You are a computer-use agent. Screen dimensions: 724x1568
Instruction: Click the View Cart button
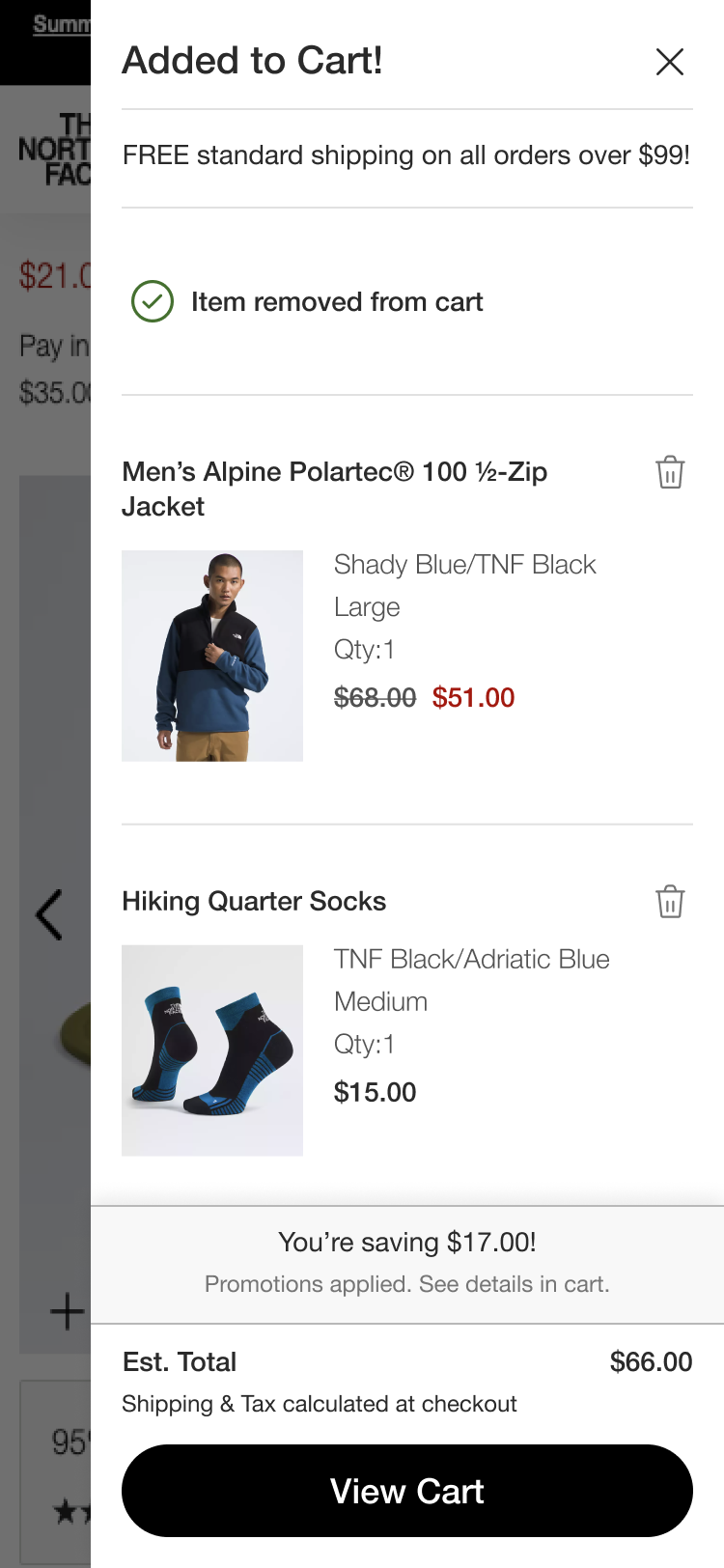click(x=407, y=1491)
